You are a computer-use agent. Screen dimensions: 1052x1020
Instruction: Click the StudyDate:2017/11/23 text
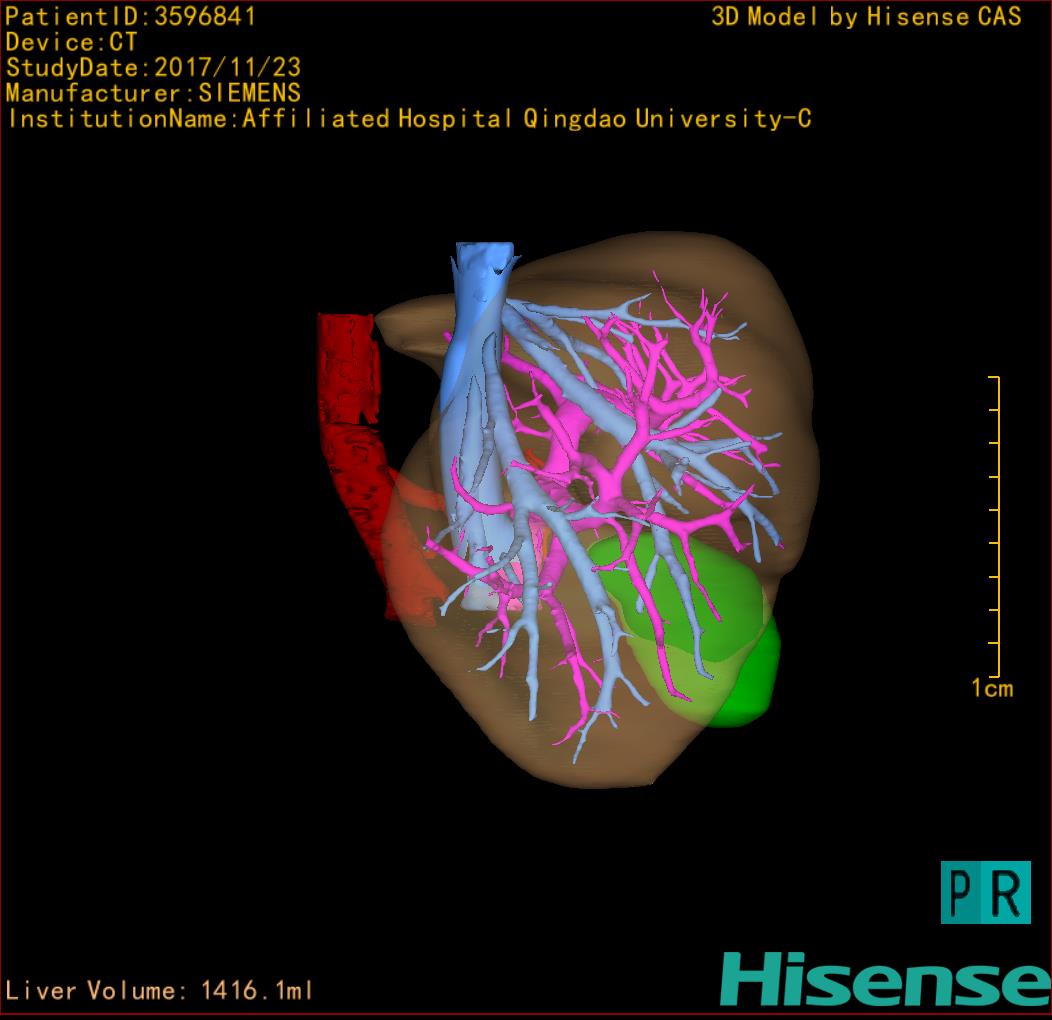click(x=154, y=68)
